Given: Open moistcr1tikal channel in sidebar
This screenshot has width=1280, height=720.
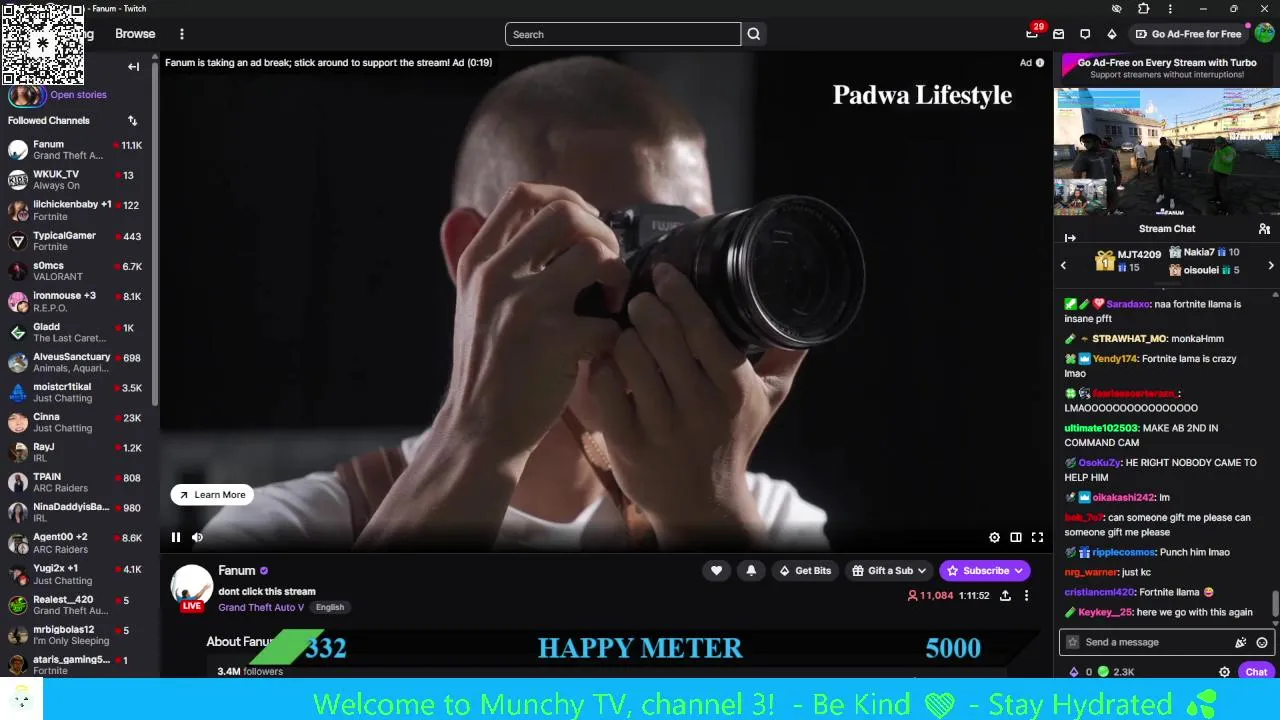Looking at the screenshot, I should 76,392.
